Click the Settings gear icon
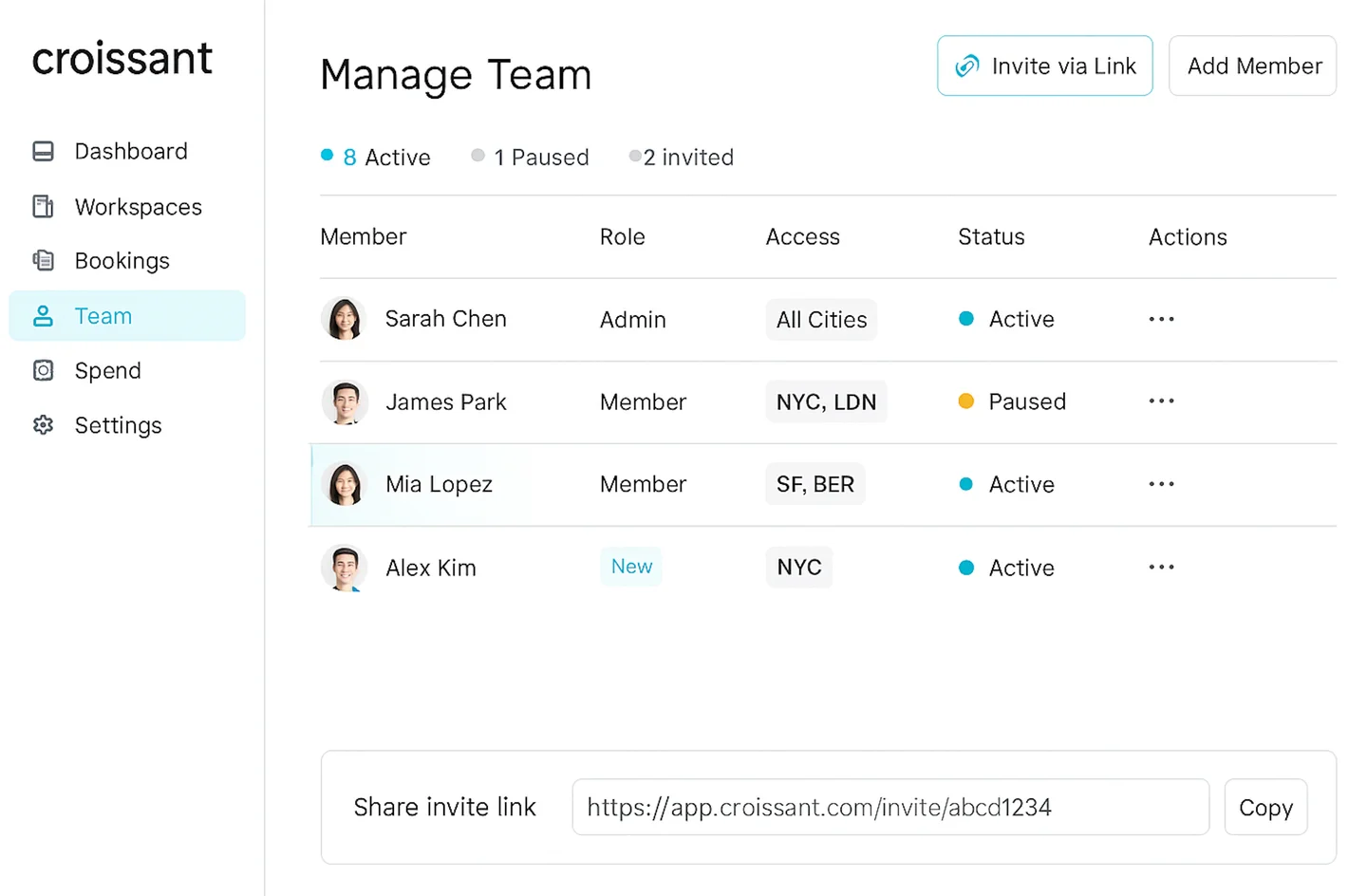The image size is (1367, 896). [43, 424]
